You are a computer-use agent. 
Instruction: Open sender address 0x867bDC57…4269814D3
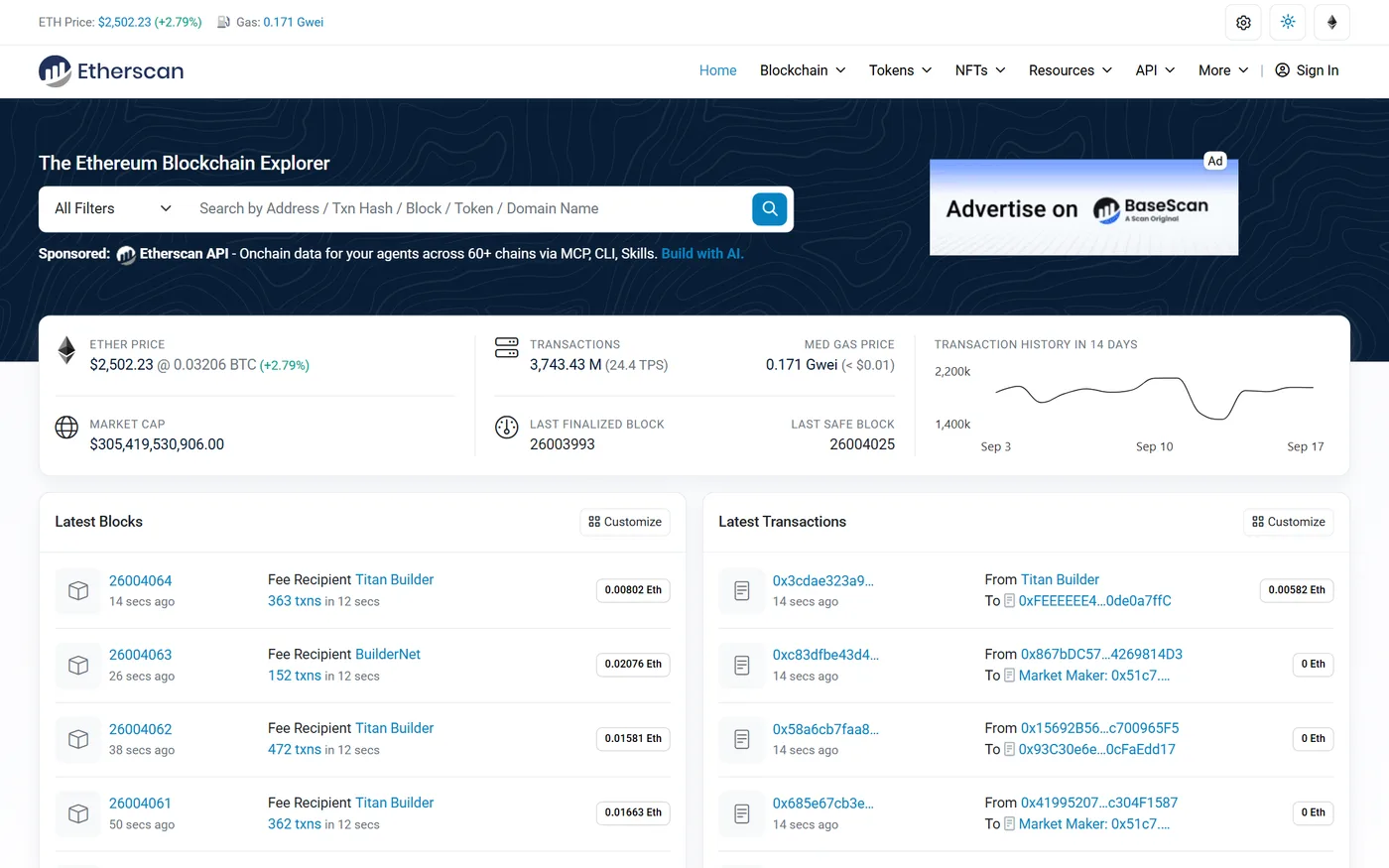click(1101, 654)
